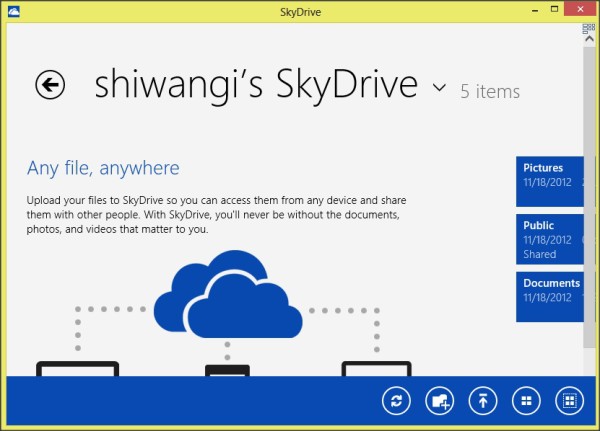Click the 'shiwangi's SkyDrive' title
Screen dimensions: 600x431
pos(256,85)
